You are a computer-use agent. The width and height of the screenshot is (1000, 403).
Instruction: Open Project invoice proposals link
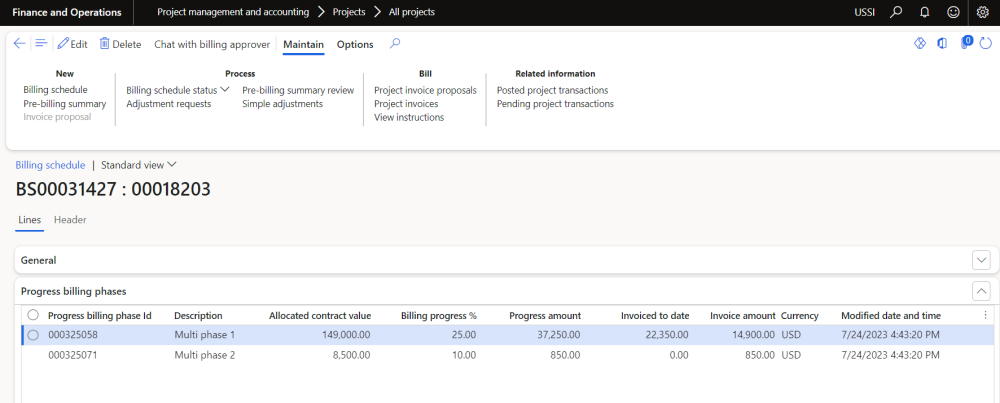(425, 90)
